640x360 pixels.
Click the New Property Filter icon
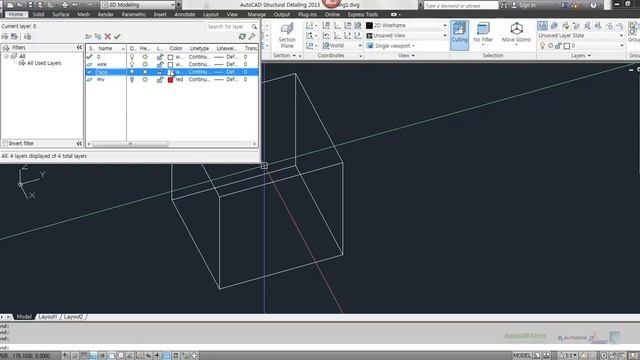(5, 37)
